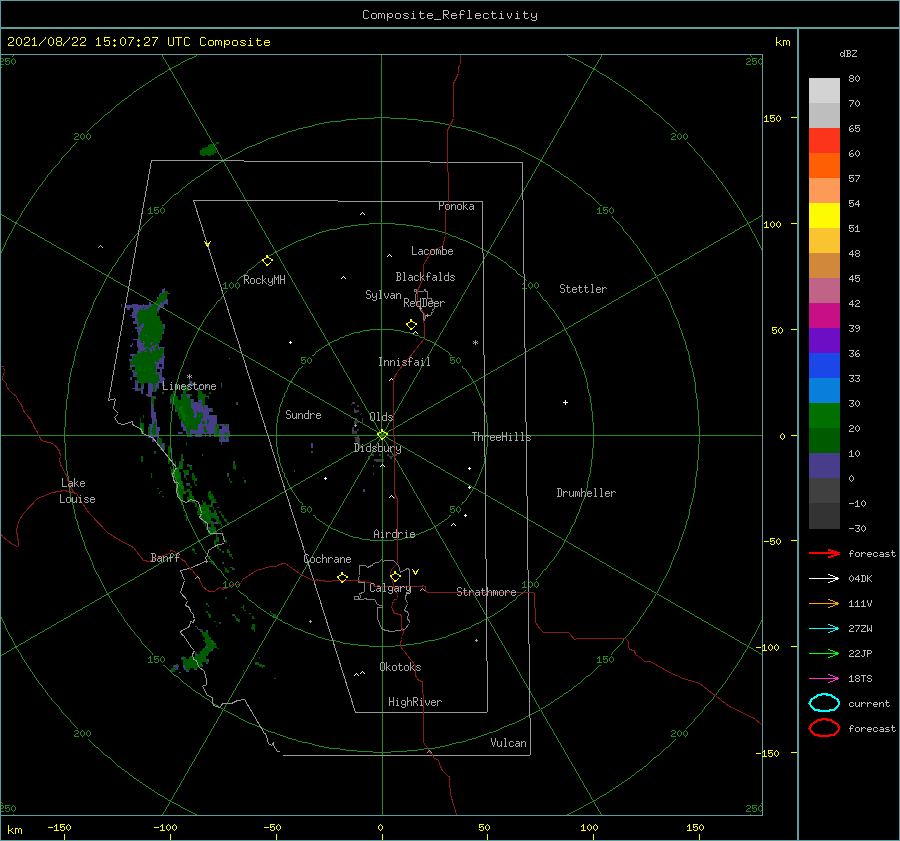Click the Sundre label on map
This screenshot has height=841, width=900.
coord(303,414)
